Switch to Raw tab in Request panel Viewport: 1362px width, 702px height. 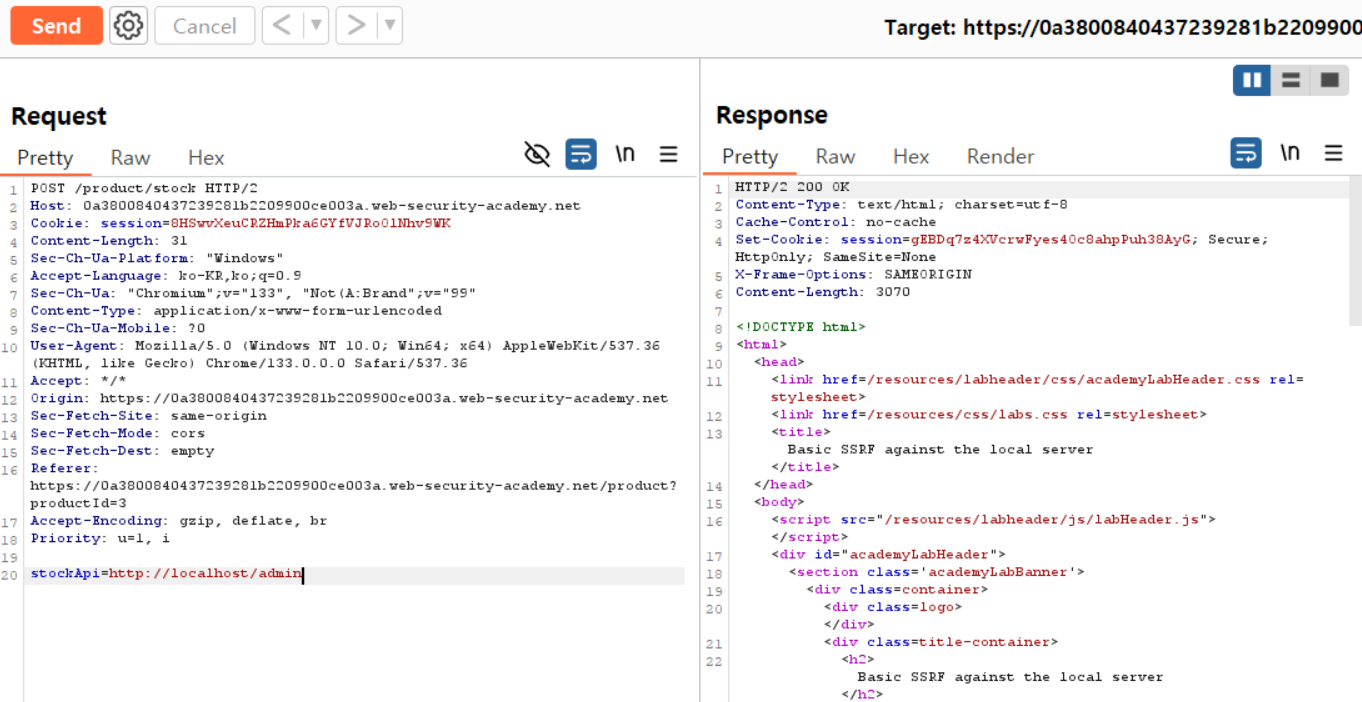(x=130, y=157)
